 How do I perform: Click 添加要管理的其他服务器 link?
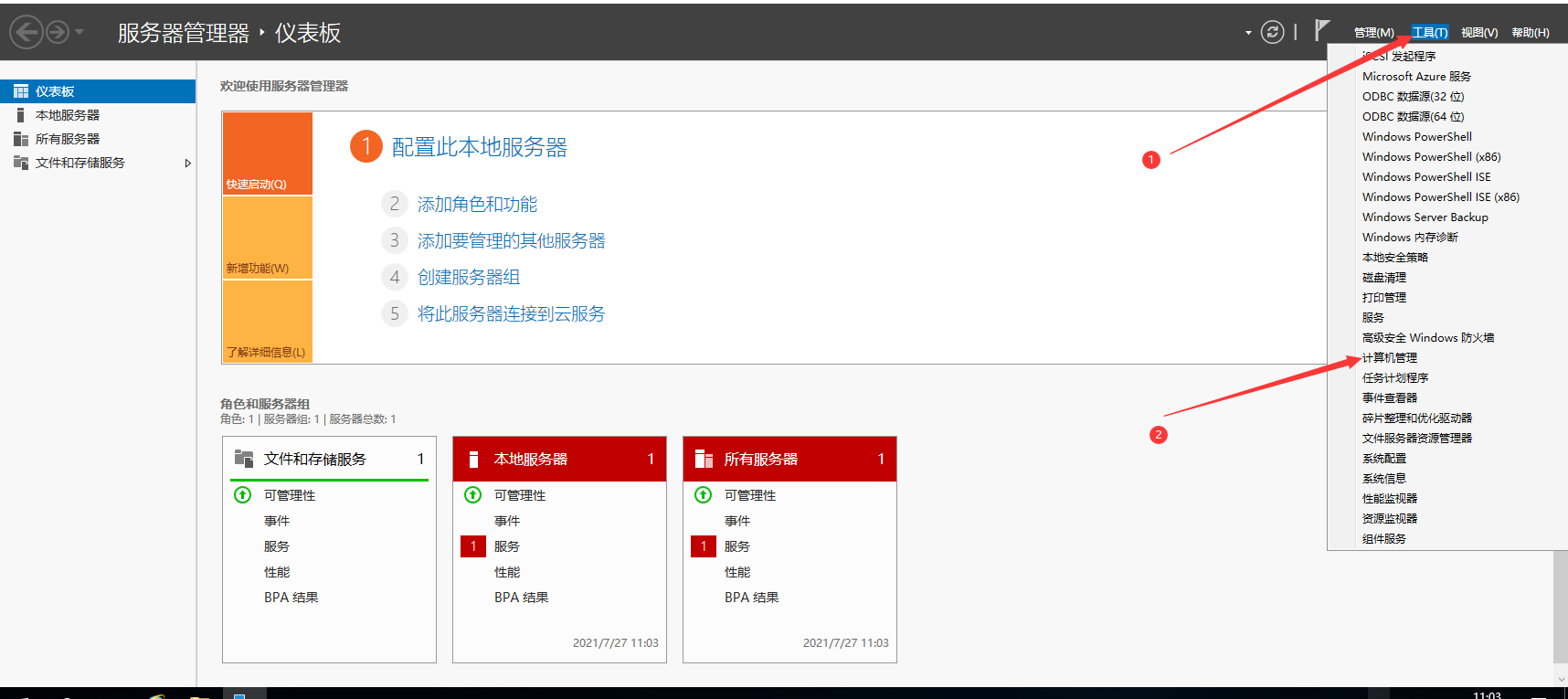pos(511,241)
